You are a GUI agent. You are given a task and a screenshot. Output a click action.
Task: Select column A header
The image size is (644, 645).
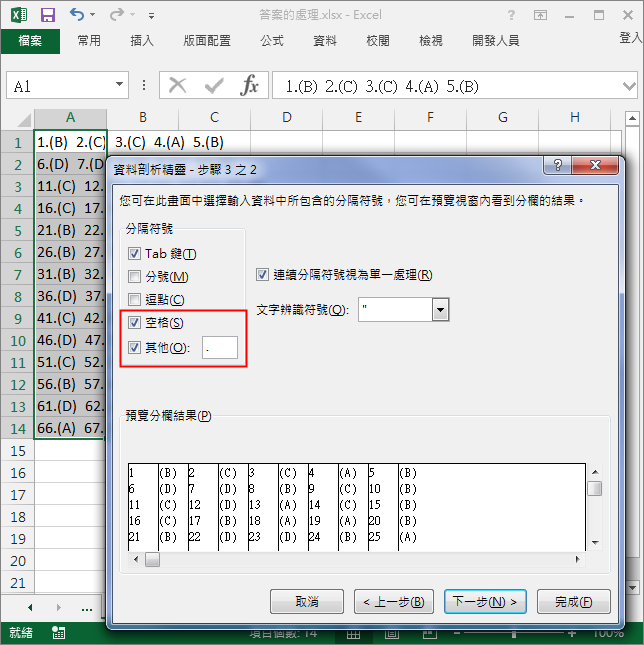click(x=70, y=118)
